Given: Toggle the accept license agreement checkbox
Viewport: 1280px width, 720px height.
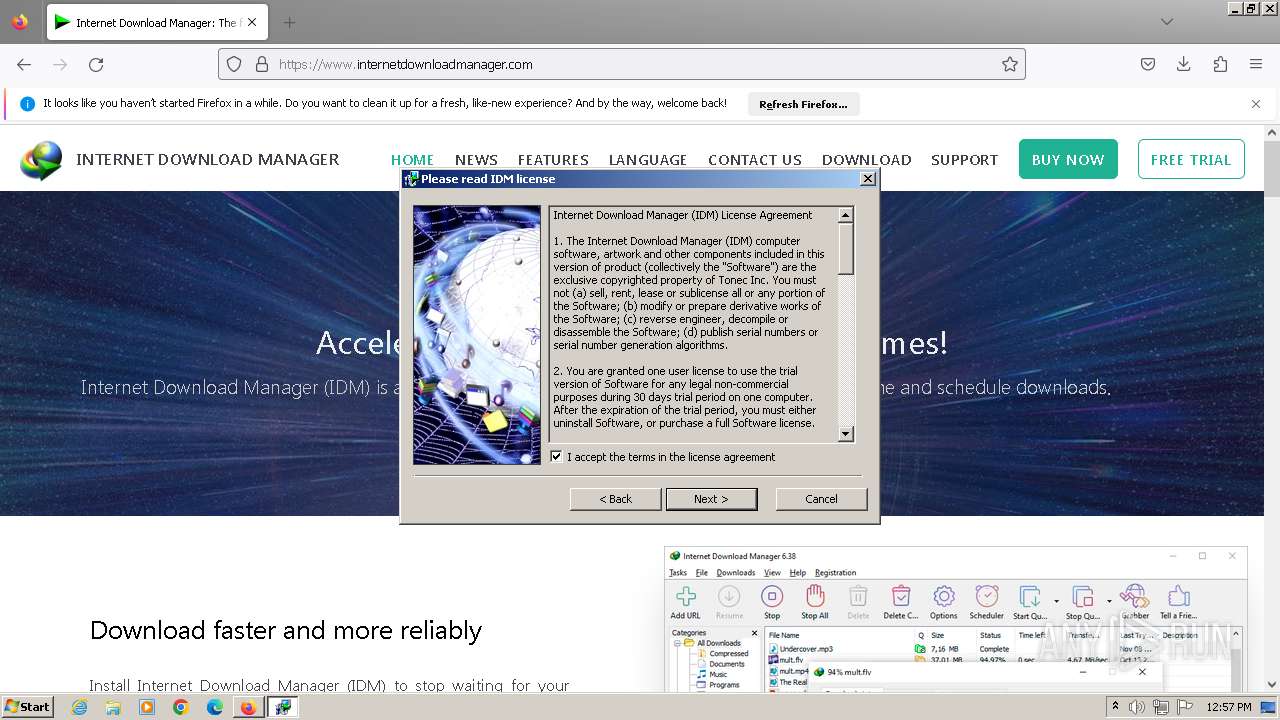Looking at the screenshot, I should [x=557, y=456].
